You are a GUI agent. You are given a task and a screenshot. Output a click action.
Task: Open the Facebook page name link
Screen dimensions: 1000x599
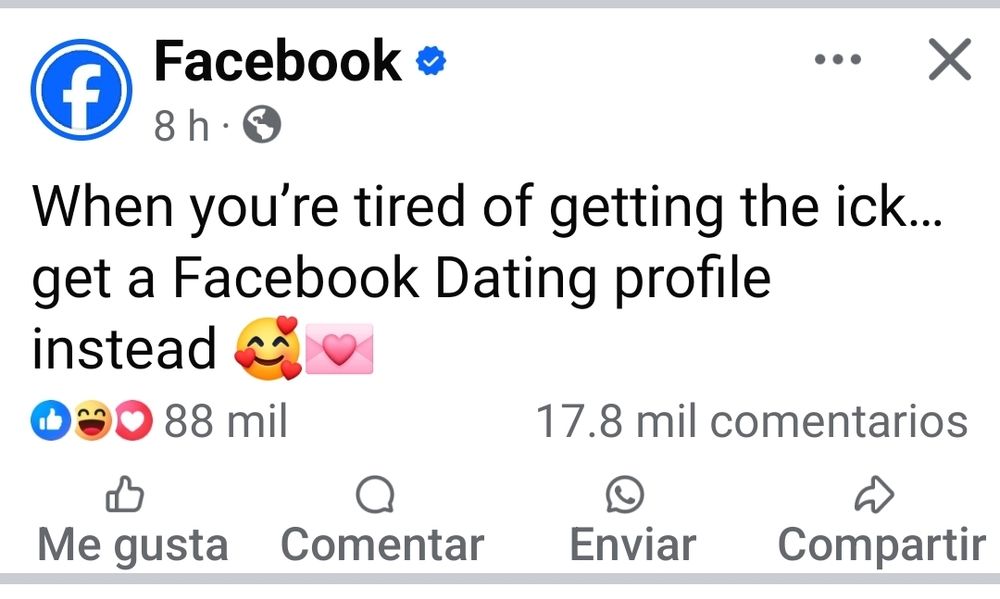[277, 61]
